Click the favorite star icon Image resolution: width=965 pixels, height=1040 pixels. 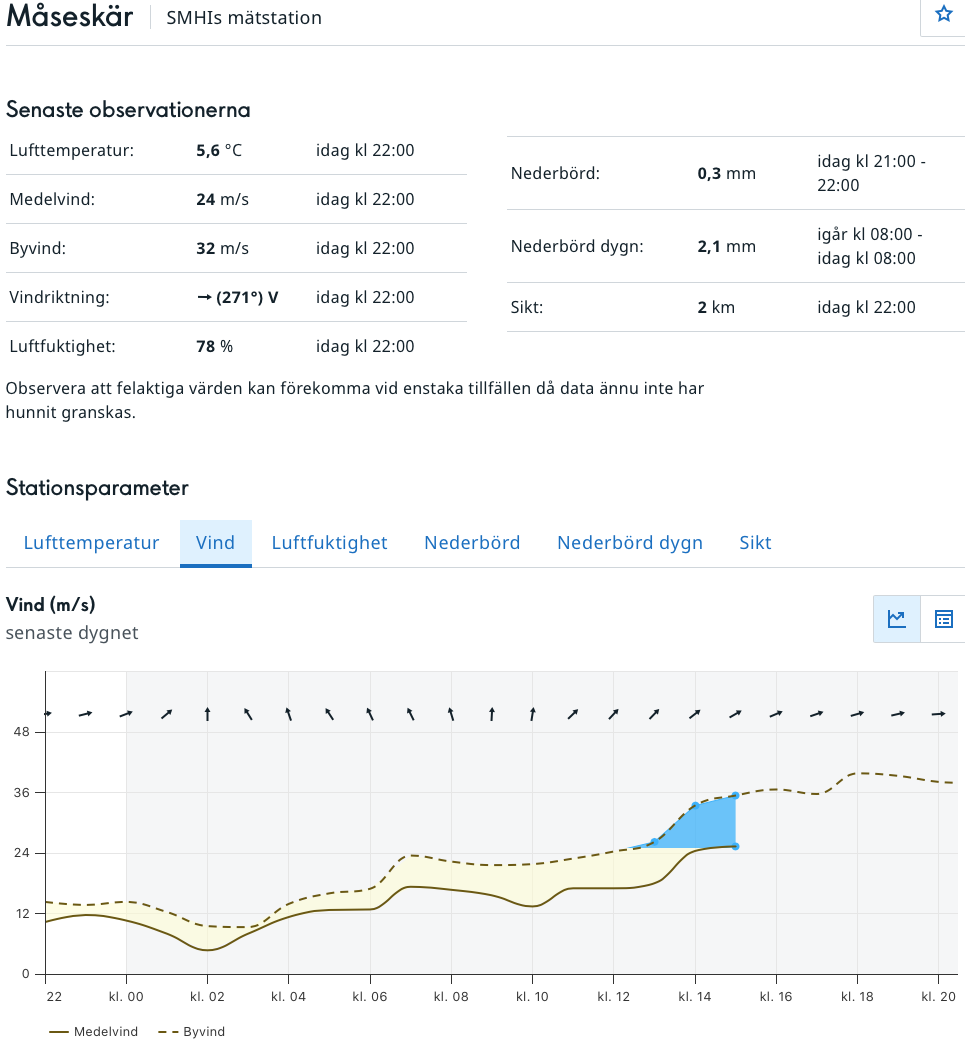943,14
